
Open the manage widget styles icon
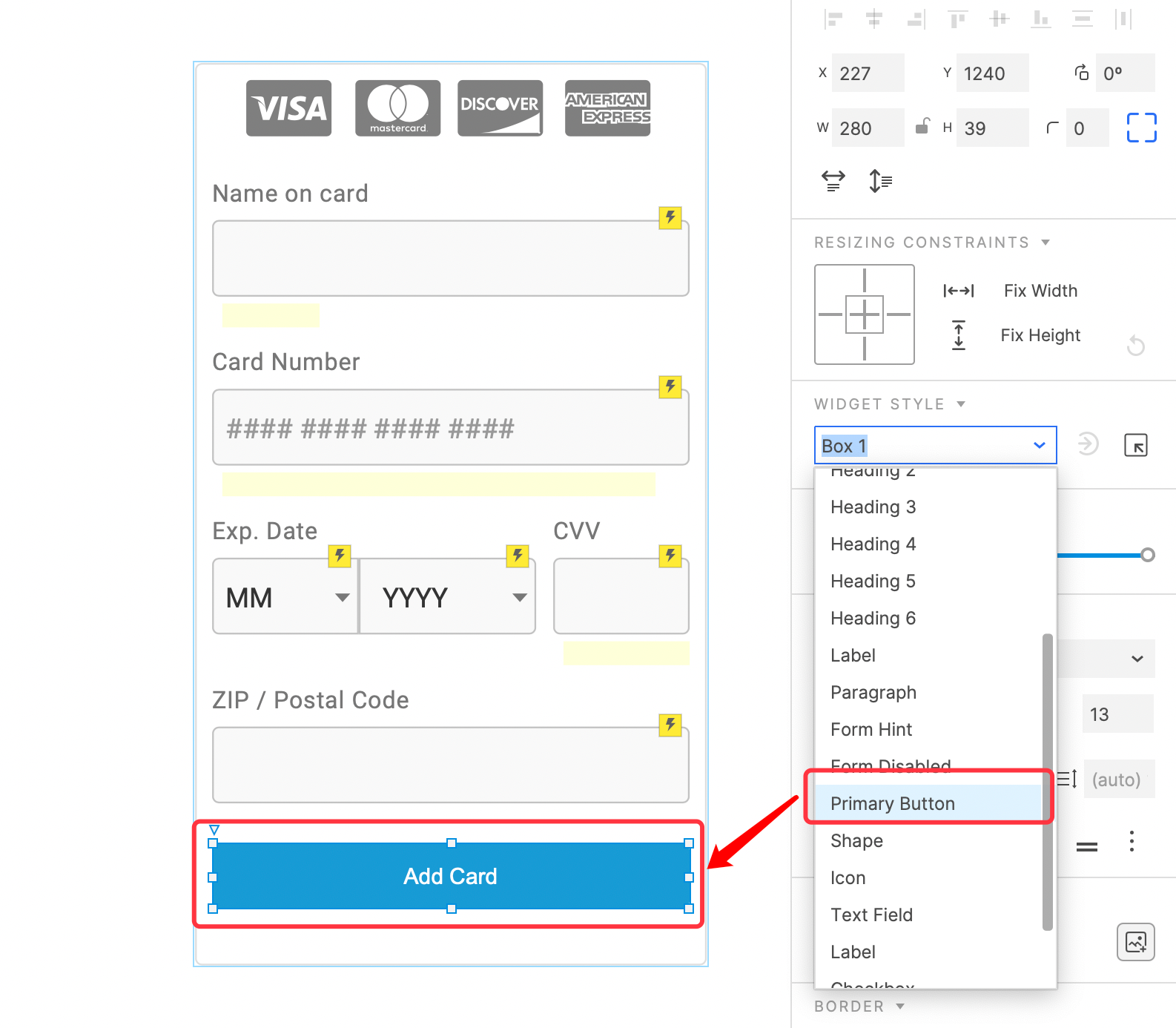pos(1136,445)
